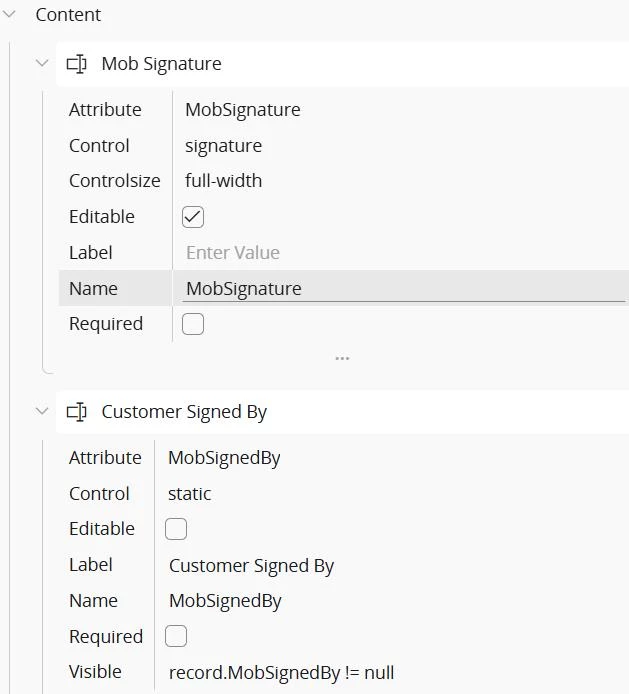Enable Required for Mob Signature
Image resolution: width=629 pixels, height=694 pixels.
[193, 324]
